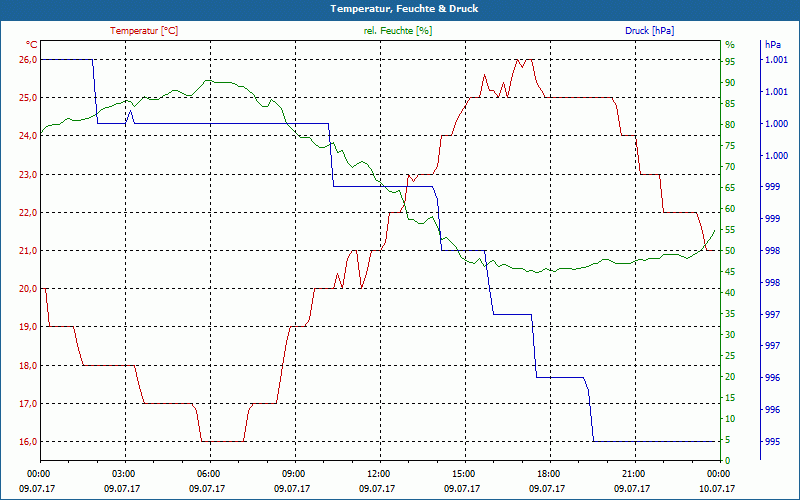Viewport: 800px width, 500px height.
Task: Select the 15:00 time axis label
Action: coord(462,473)
